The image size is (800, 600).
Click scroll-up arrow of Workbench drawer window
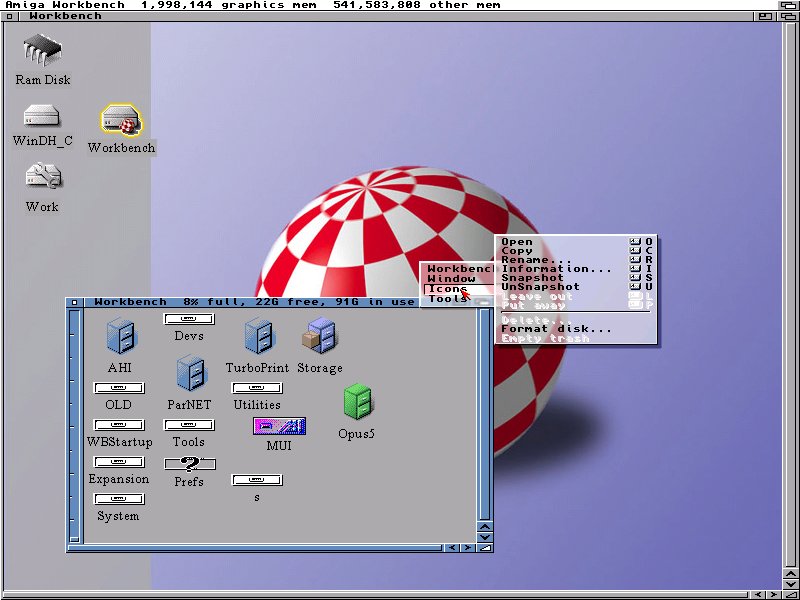pos(485,527)
